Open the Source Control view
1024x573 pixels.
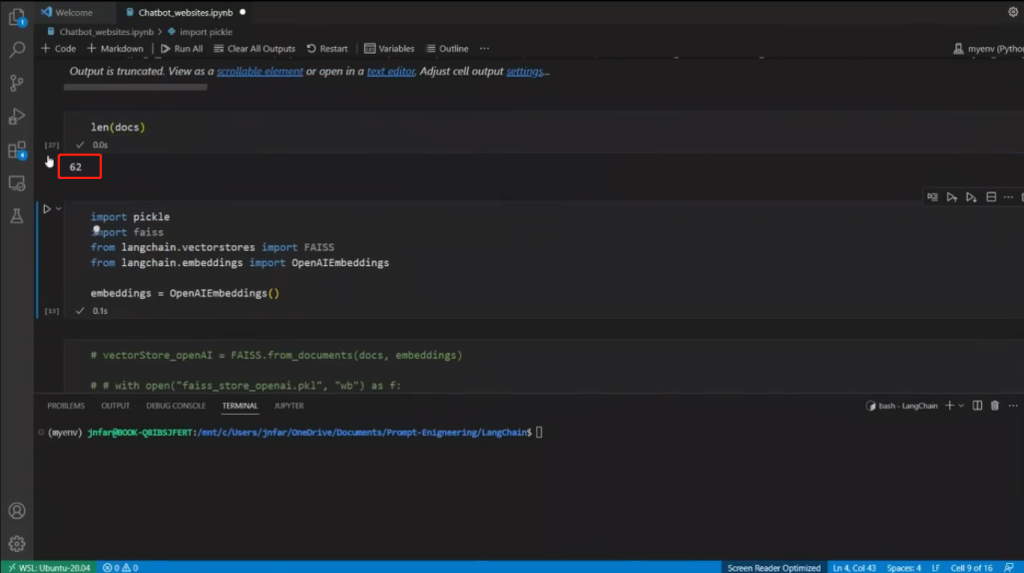(x=17, y=83)
